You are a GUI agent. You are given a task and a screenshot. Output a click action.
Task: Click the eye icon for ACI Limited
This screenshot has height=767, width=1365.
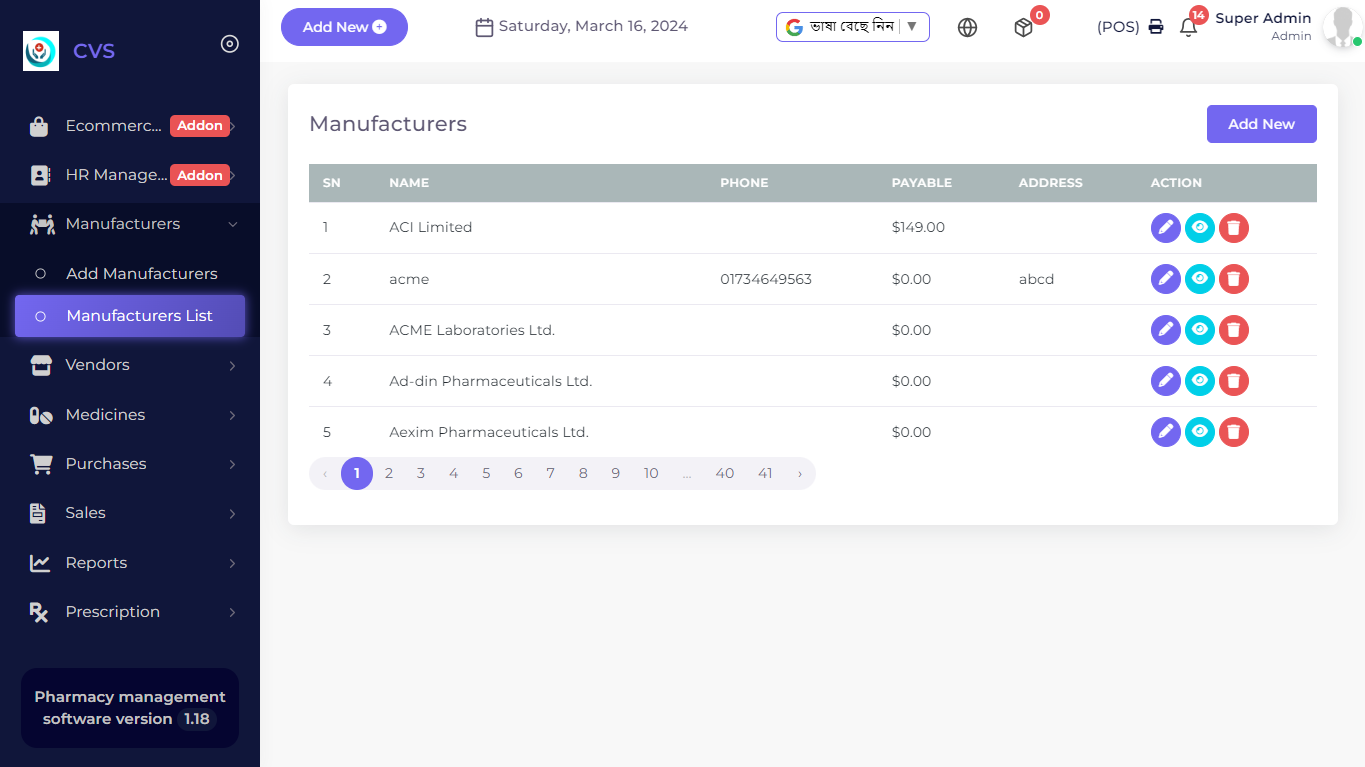(1199, 228)
